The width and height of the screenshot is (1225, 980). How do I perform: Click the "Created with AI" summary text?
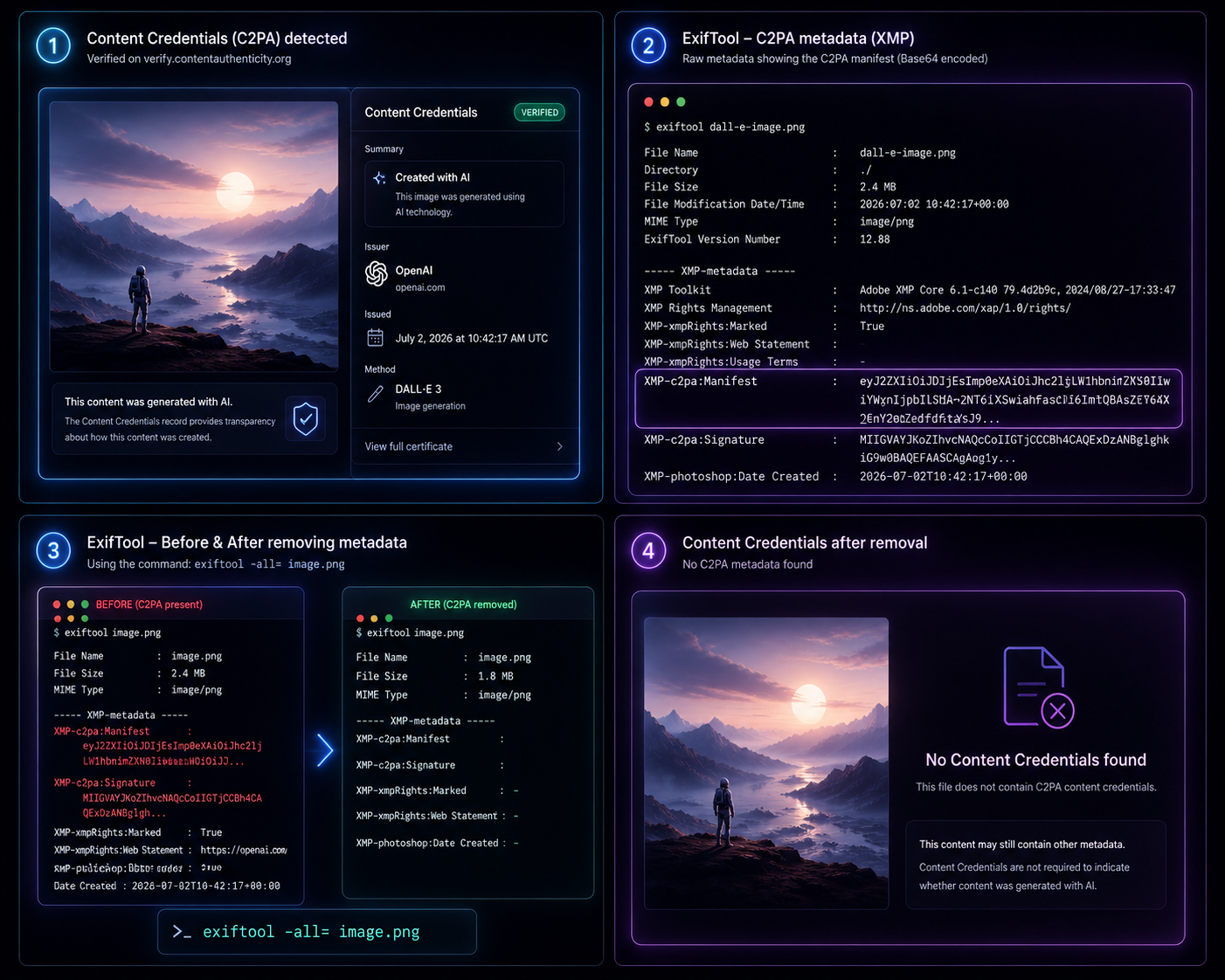tap(433, 177)
